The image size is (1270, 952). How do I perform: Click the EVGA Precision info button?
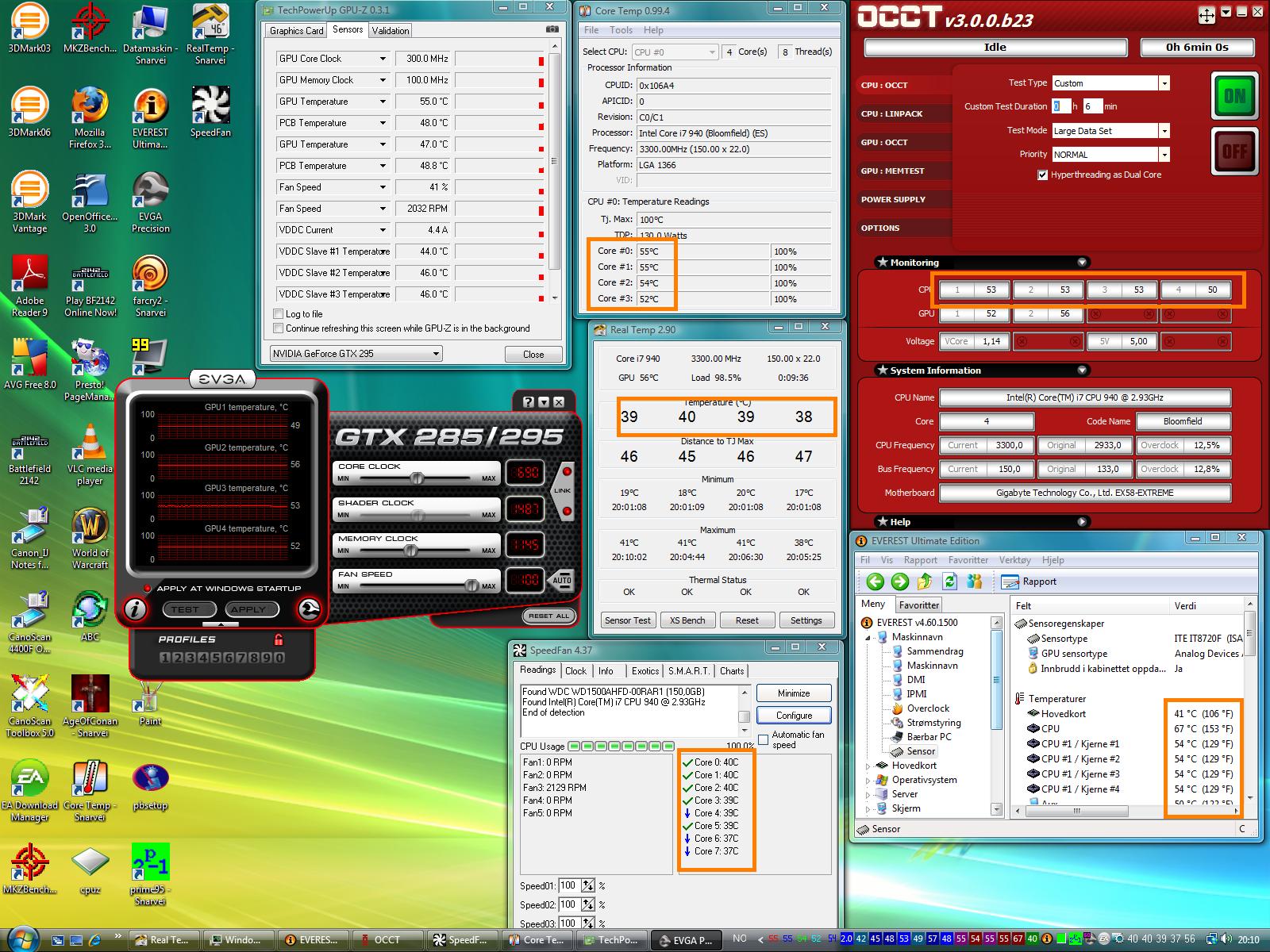tap(136, 608)
